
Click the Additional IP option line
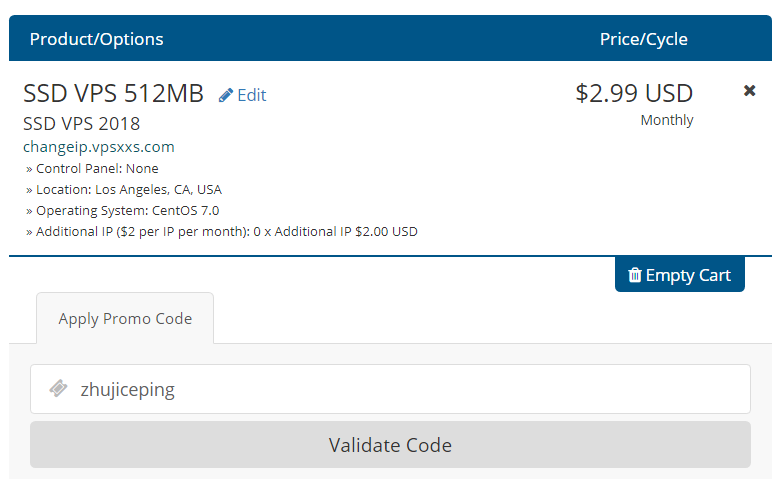point(222,231)
